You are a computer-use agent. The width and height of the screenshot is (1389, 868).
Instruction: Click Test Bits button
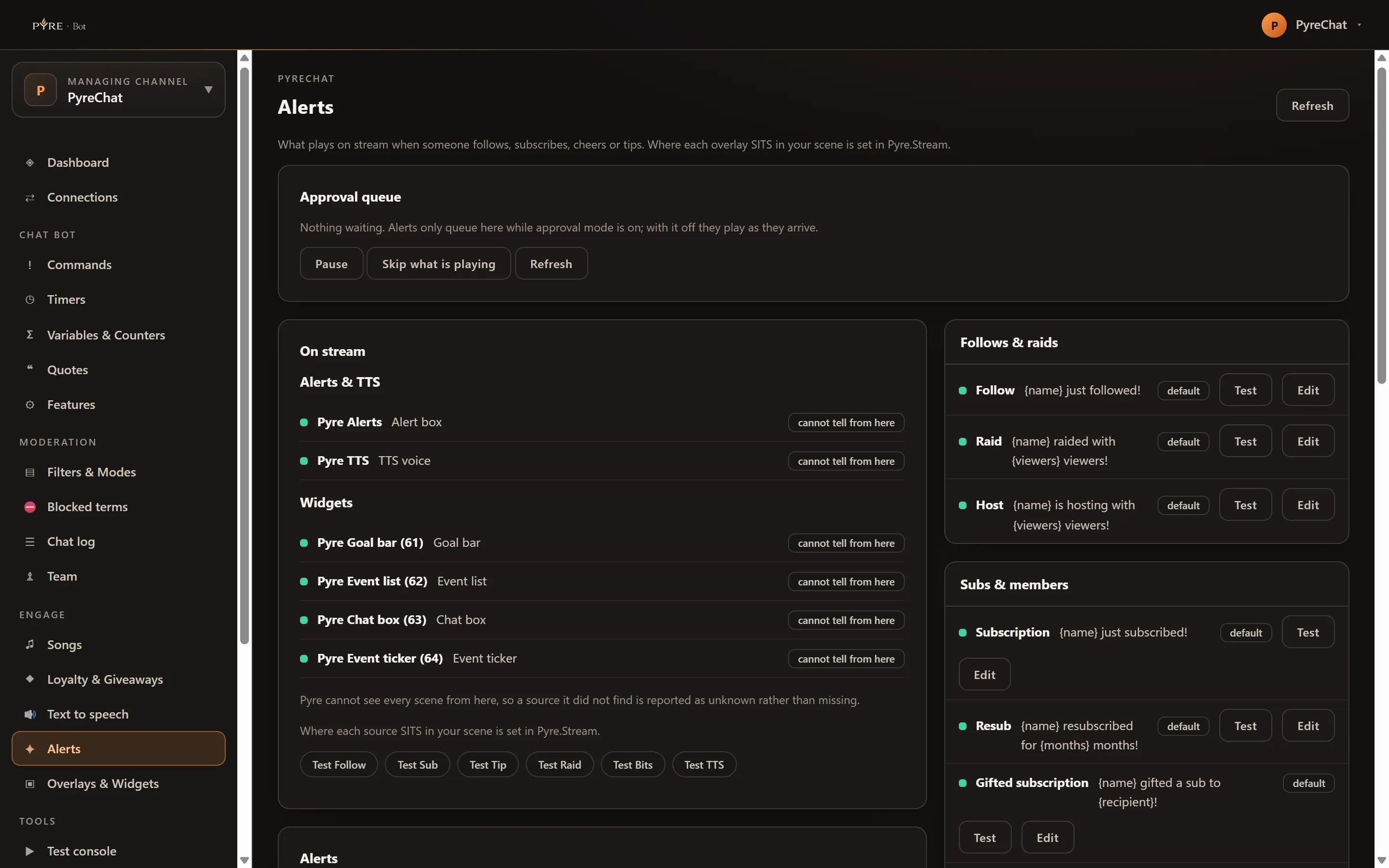click(632, 765)
